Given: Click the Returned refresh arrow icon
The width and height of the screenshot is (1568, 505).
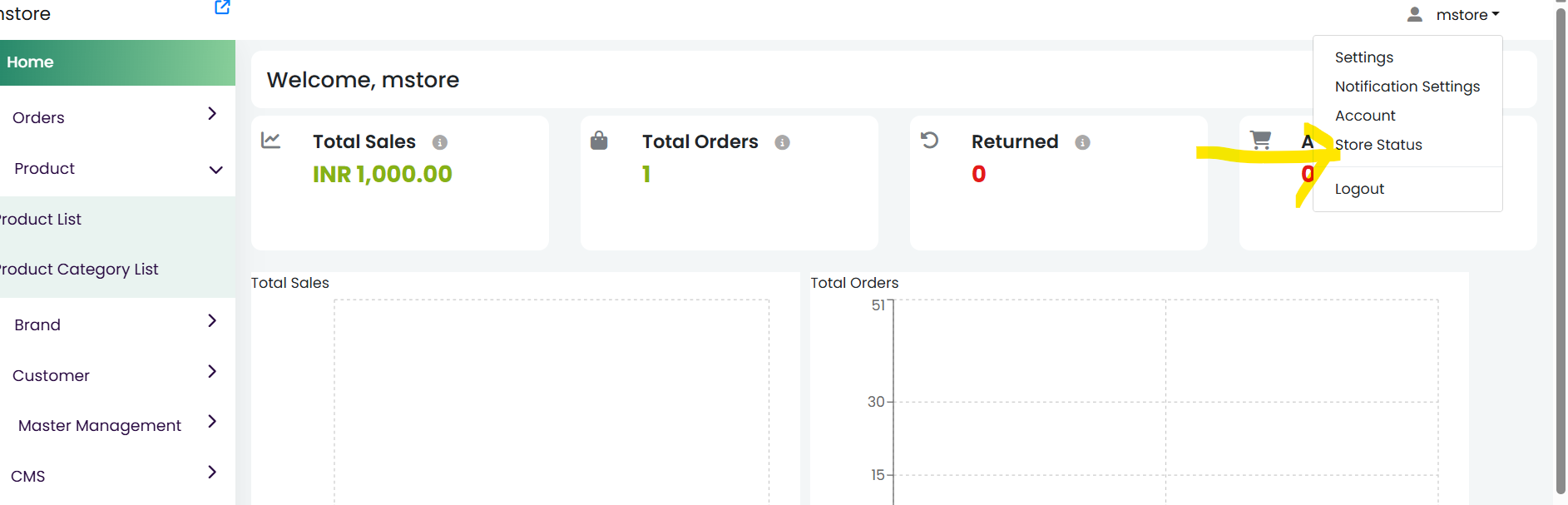Looking at the screenshot, I should click(x=930, y=140).
